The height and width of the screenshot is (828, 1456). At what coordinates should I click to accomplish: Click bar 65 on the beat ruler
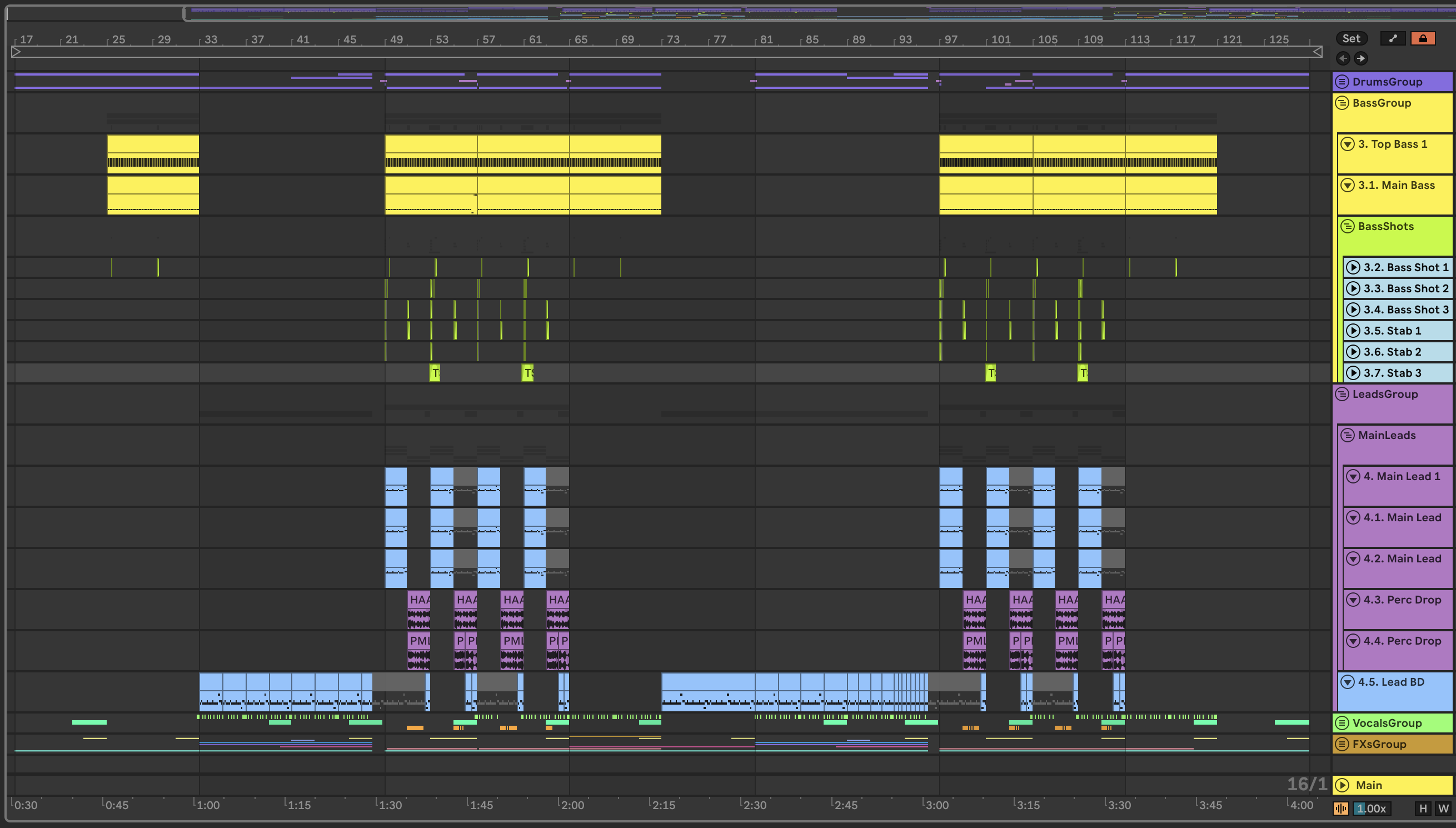tap(581, 39)
